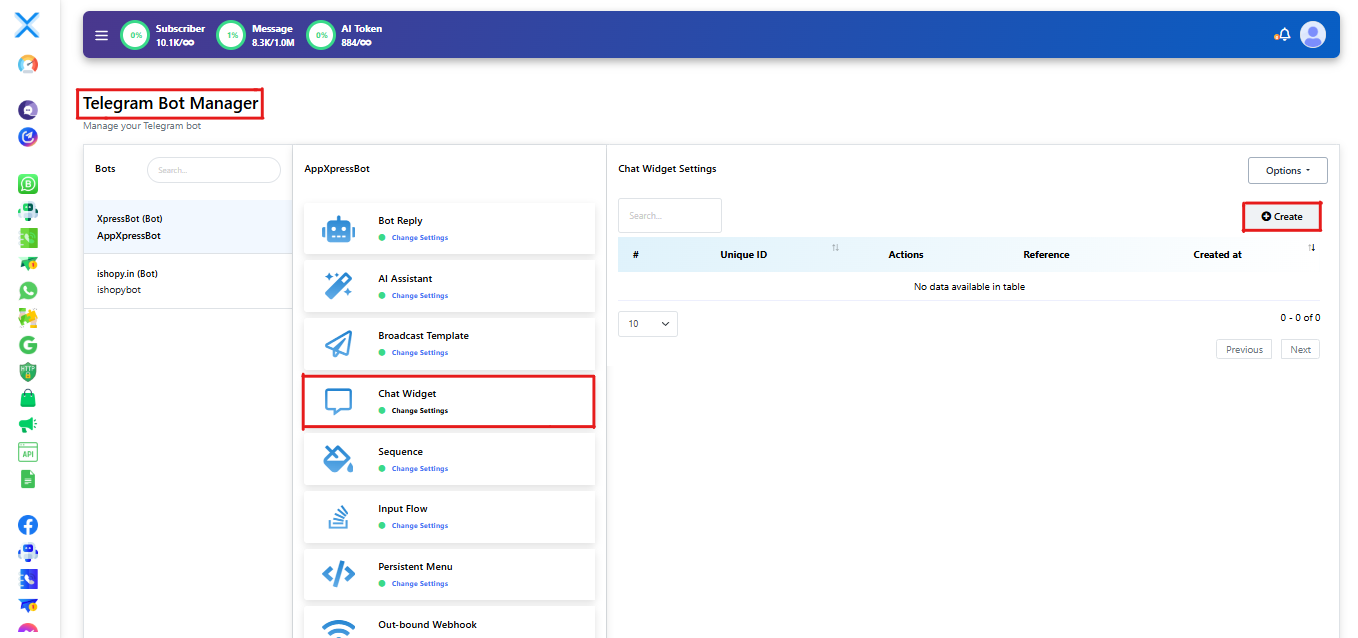Click the Bots search input field
The height and width of the screenshot is (638, 1358).
[214, 170]
